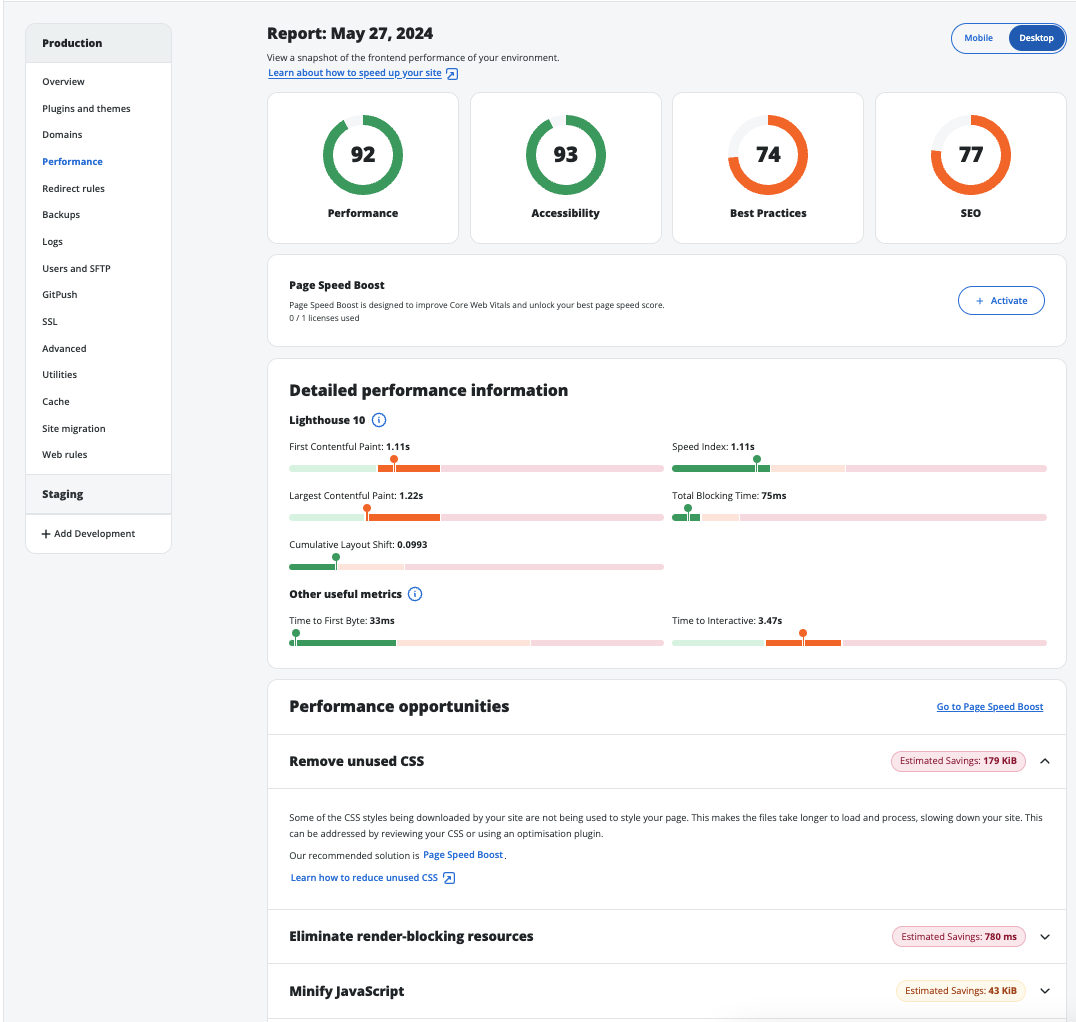Click external link icon beside speed up link

click(x=452, y=74)
